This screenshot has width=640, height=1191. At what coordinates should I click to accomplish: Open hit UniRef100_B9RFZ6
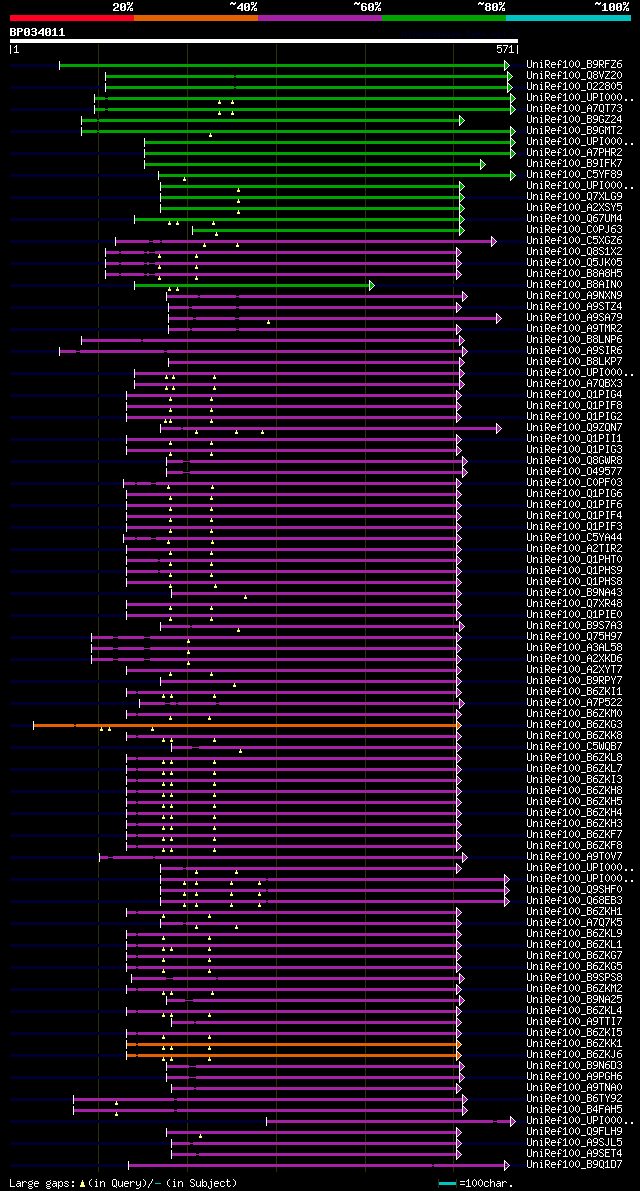pyautogui.click(x=574, y=65)
